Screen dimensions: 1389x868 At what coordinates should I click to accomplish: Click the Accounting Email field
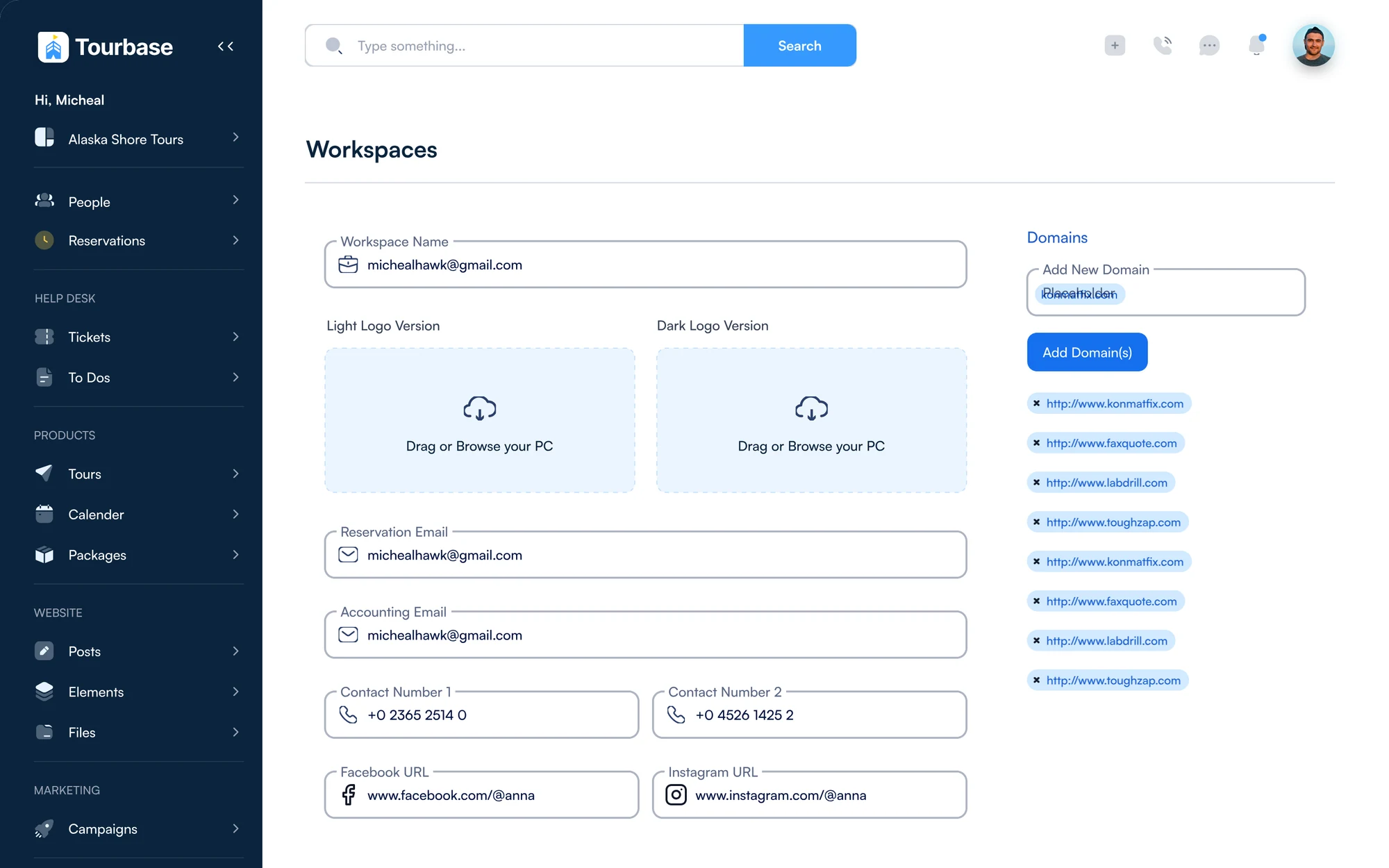click(x=645, y=635)
